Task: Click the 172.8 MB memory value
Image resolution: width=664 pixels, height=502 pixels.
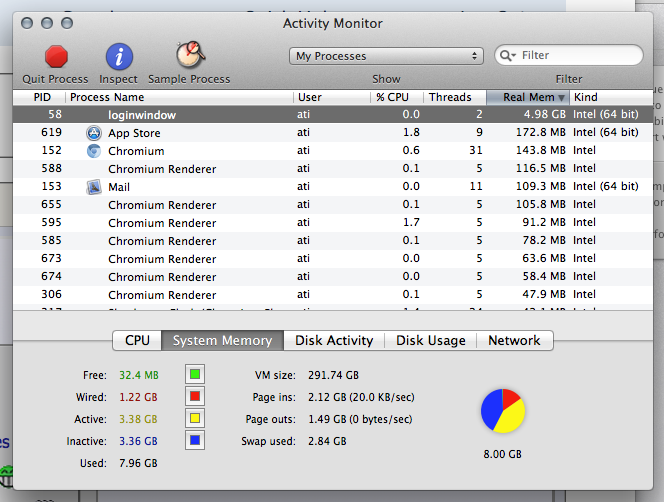Action: pyautogui.click(x=541, y=132)
